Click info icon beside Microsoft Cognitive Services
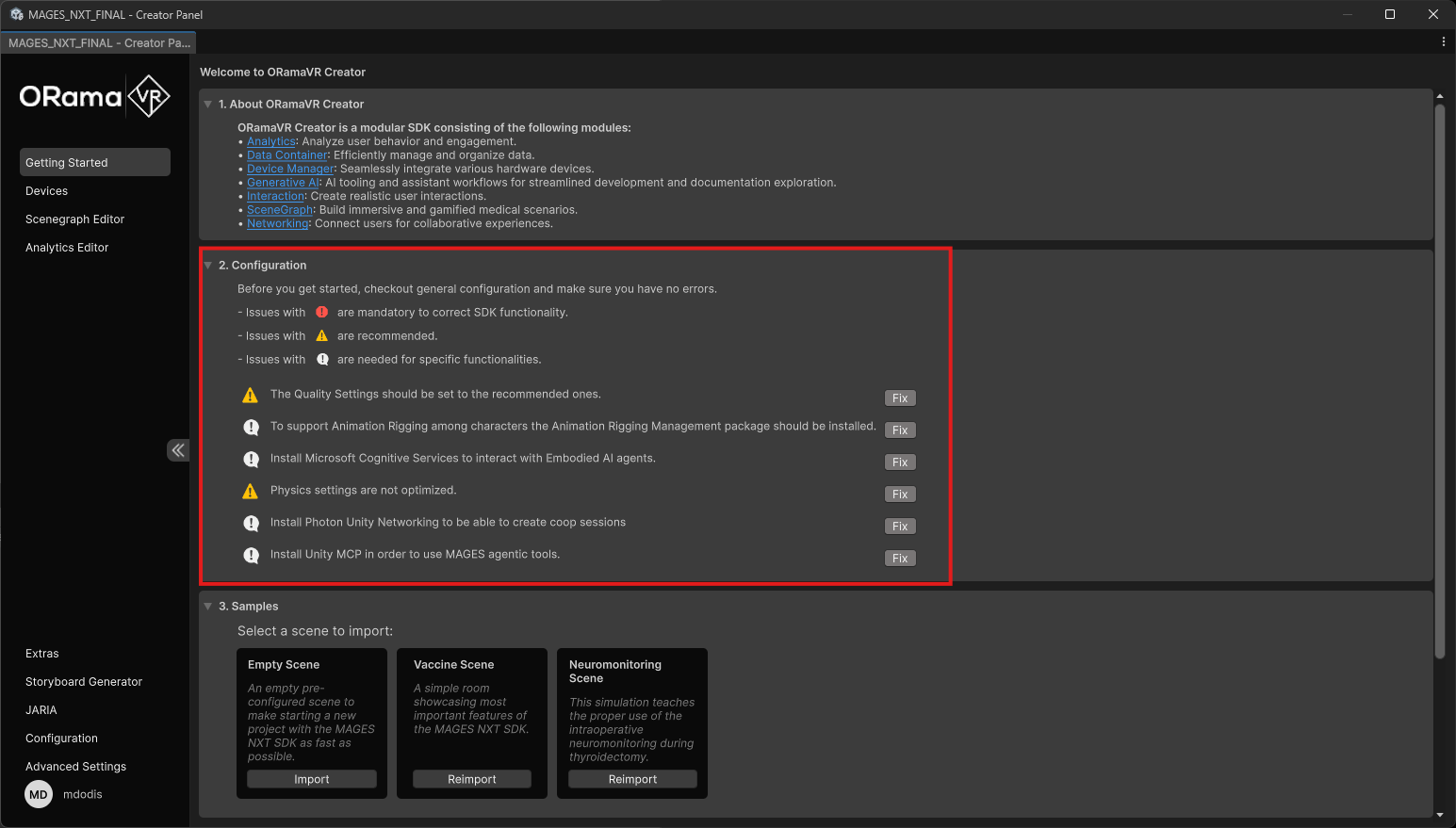 [x=251, y=460]
